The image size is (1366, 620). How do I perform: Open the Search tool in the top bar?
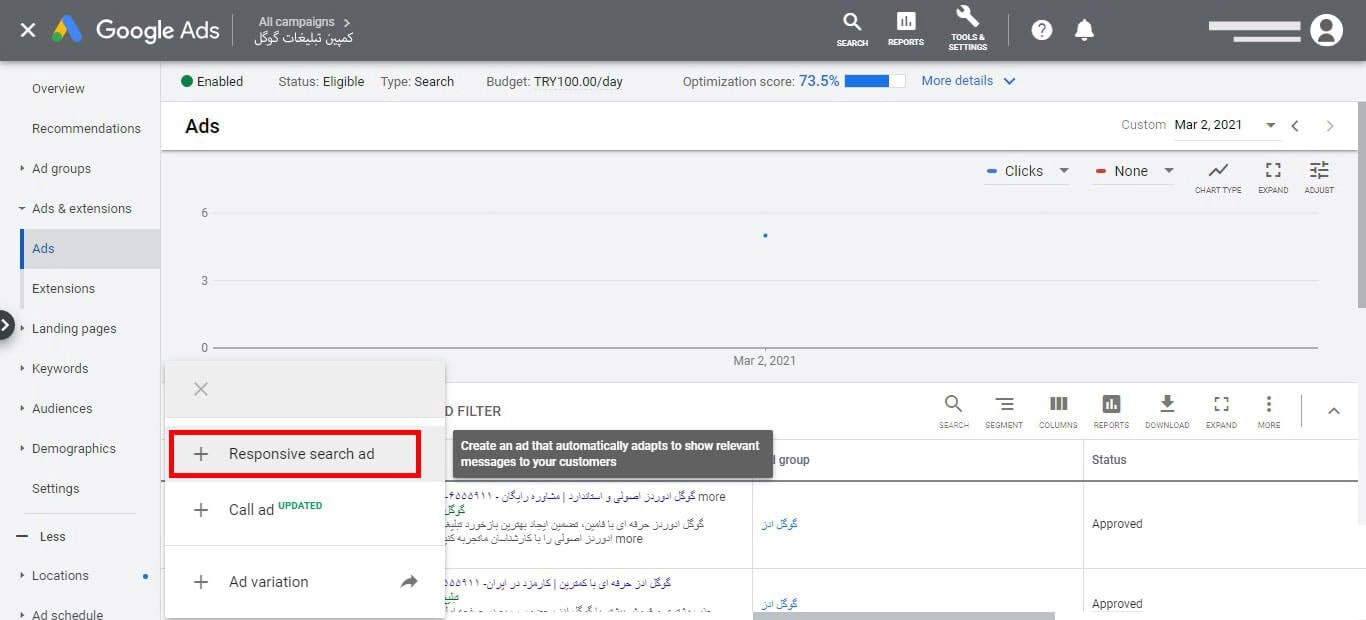point(852,29)
